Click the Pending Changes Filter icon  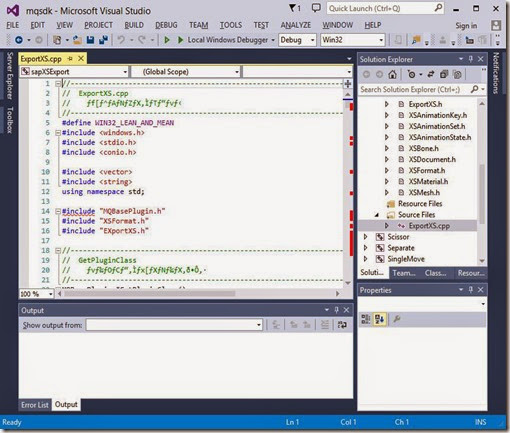pyautogui.click(x=412, y=74)
